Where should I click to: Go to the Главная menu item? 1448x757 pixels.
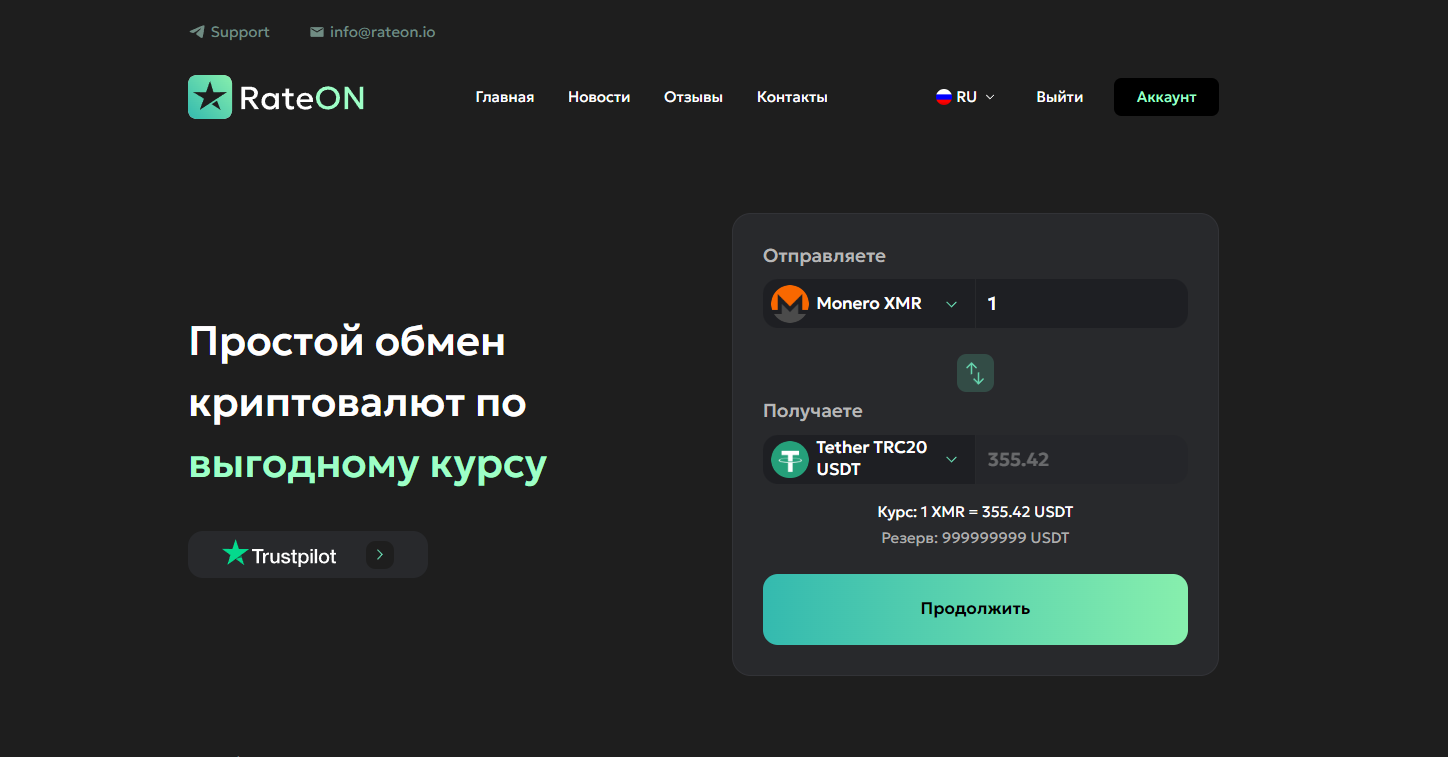(x=504, y=97)
